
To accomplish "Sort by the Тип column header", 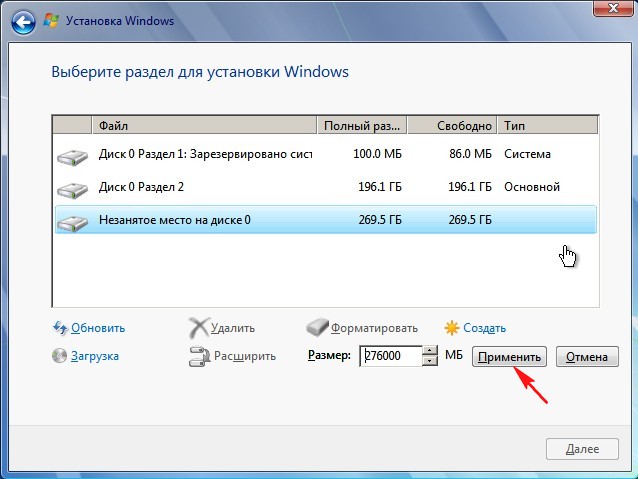I will 548,125.
